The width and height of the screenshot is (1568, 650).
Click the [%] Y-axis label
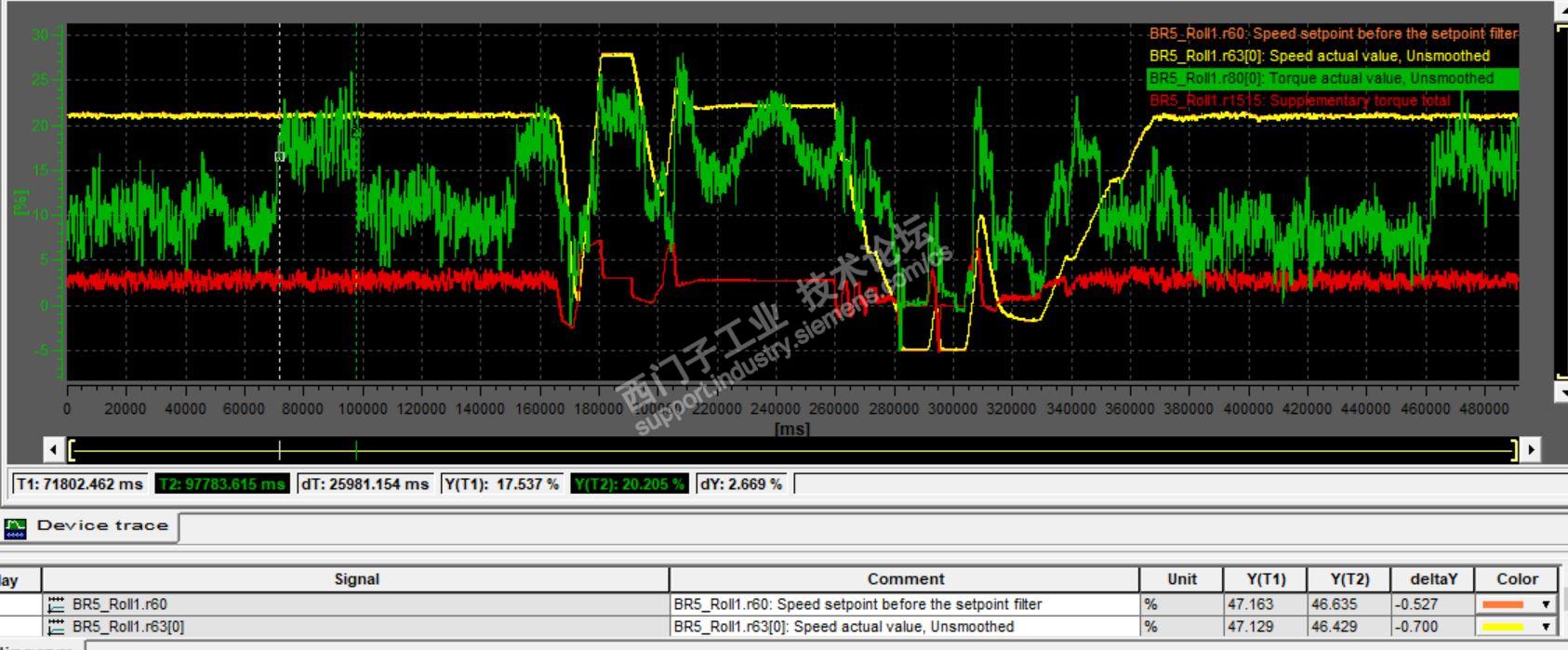tap(20, 202)
